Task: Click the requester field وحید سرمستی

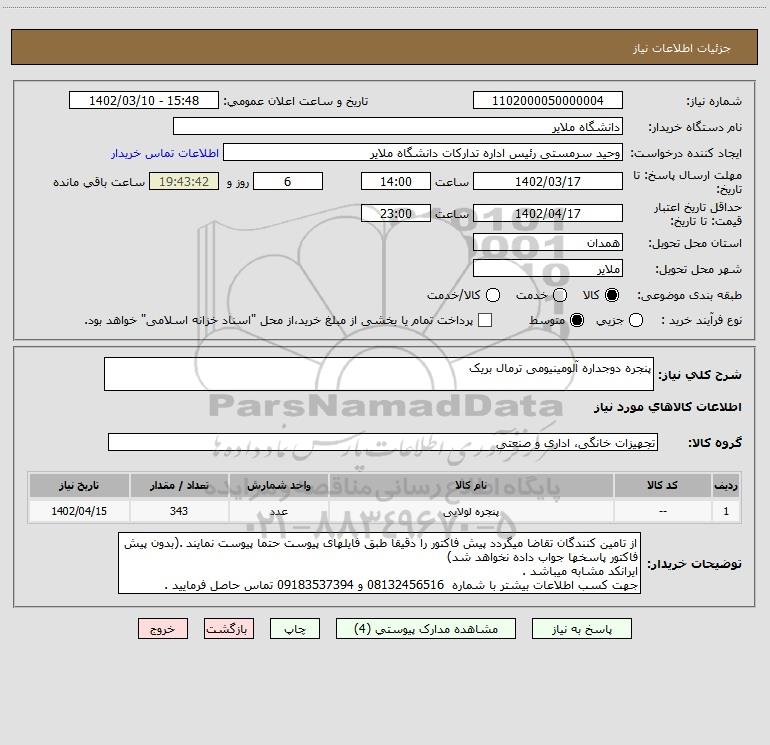Action: pyautogui.click(x=423, y=152)
